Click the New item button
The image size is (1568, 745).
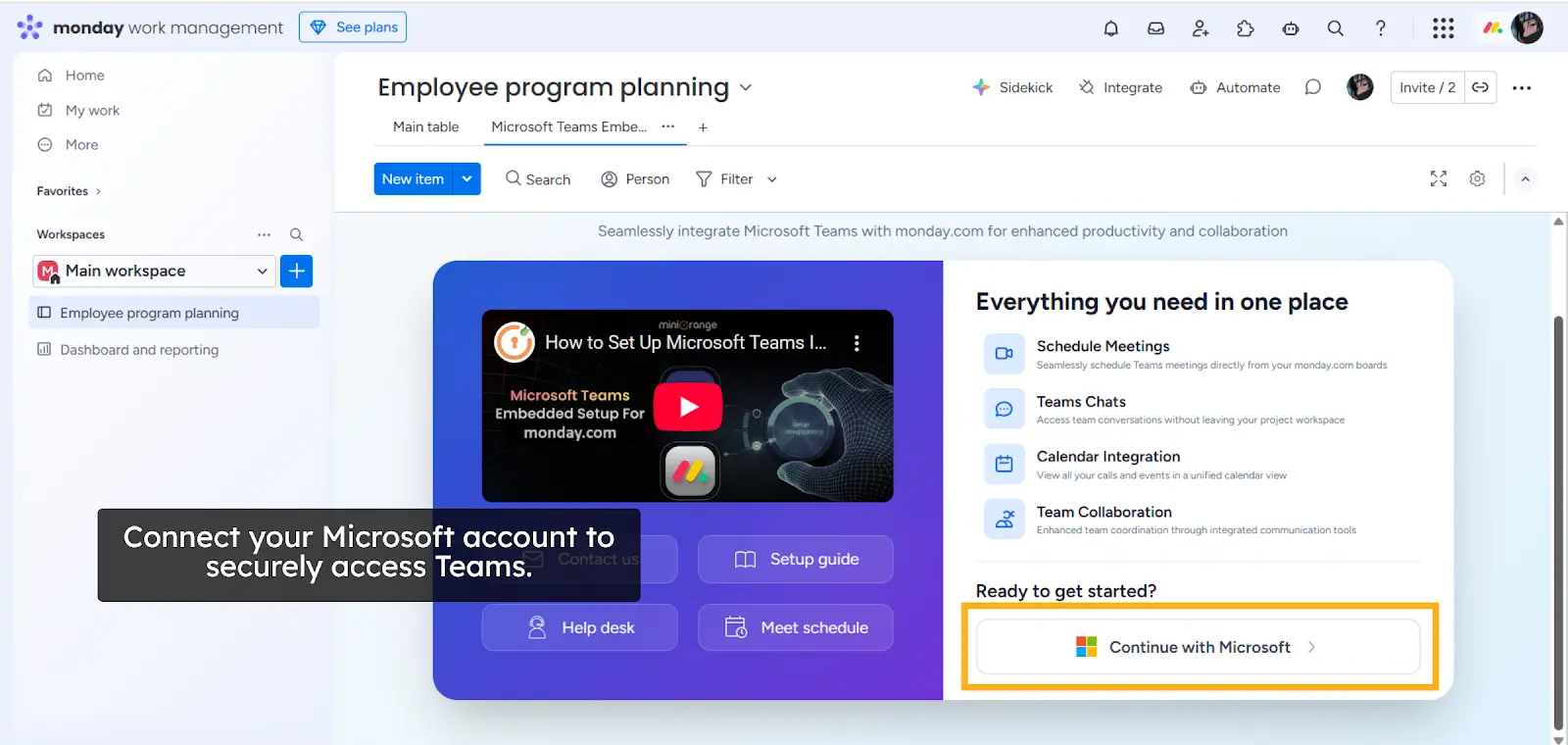point(413,178)
